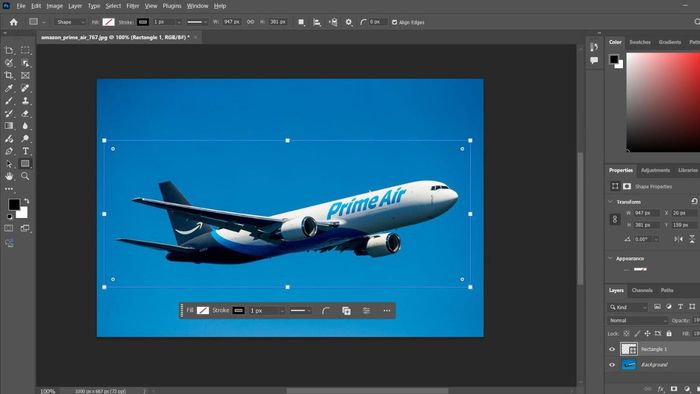Select the Eraser tool

[25, 113]
